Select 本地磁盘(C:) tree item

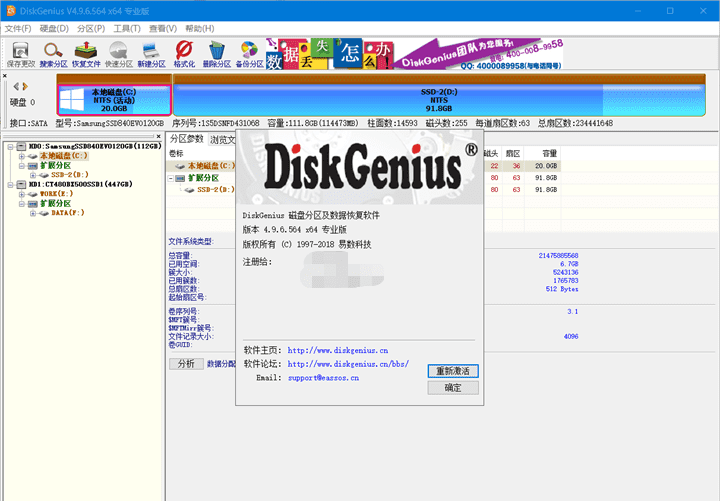pyautogui.click(x=63, y=156)
